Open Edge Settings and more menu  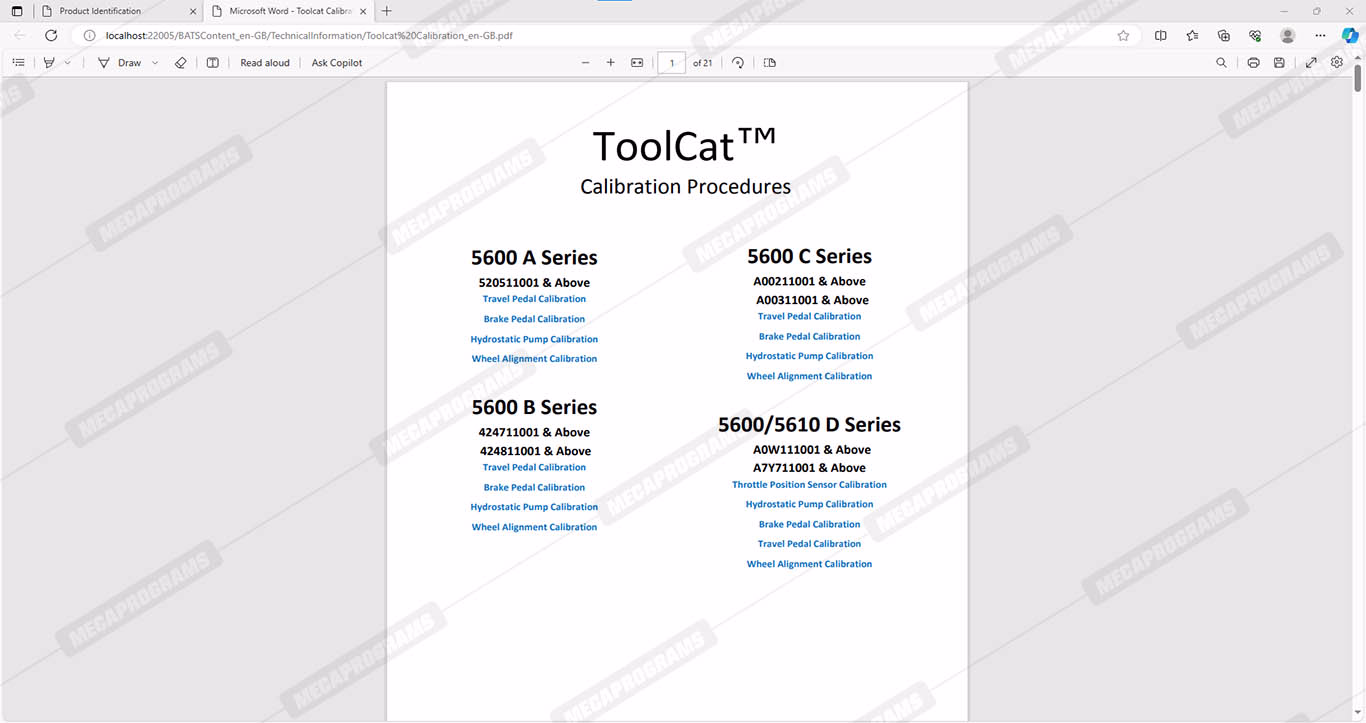1320,35
